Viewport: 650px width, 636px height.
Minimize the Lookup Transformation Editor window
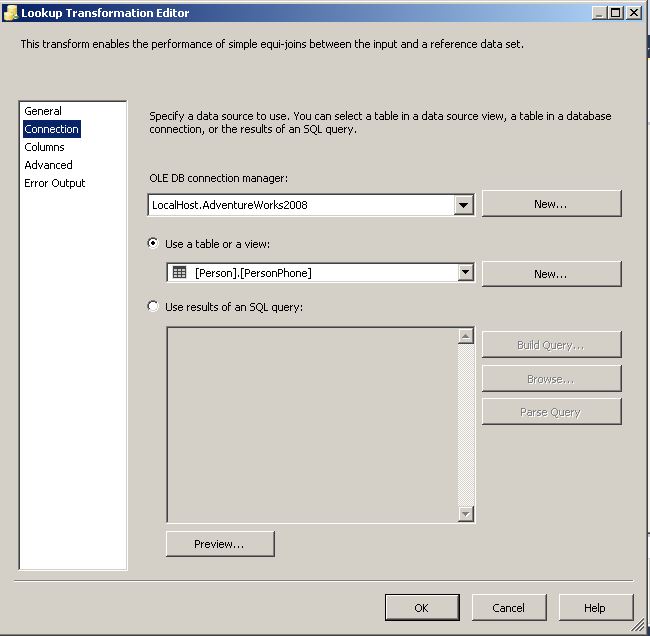pyautogui.click(x=599, y=13)
